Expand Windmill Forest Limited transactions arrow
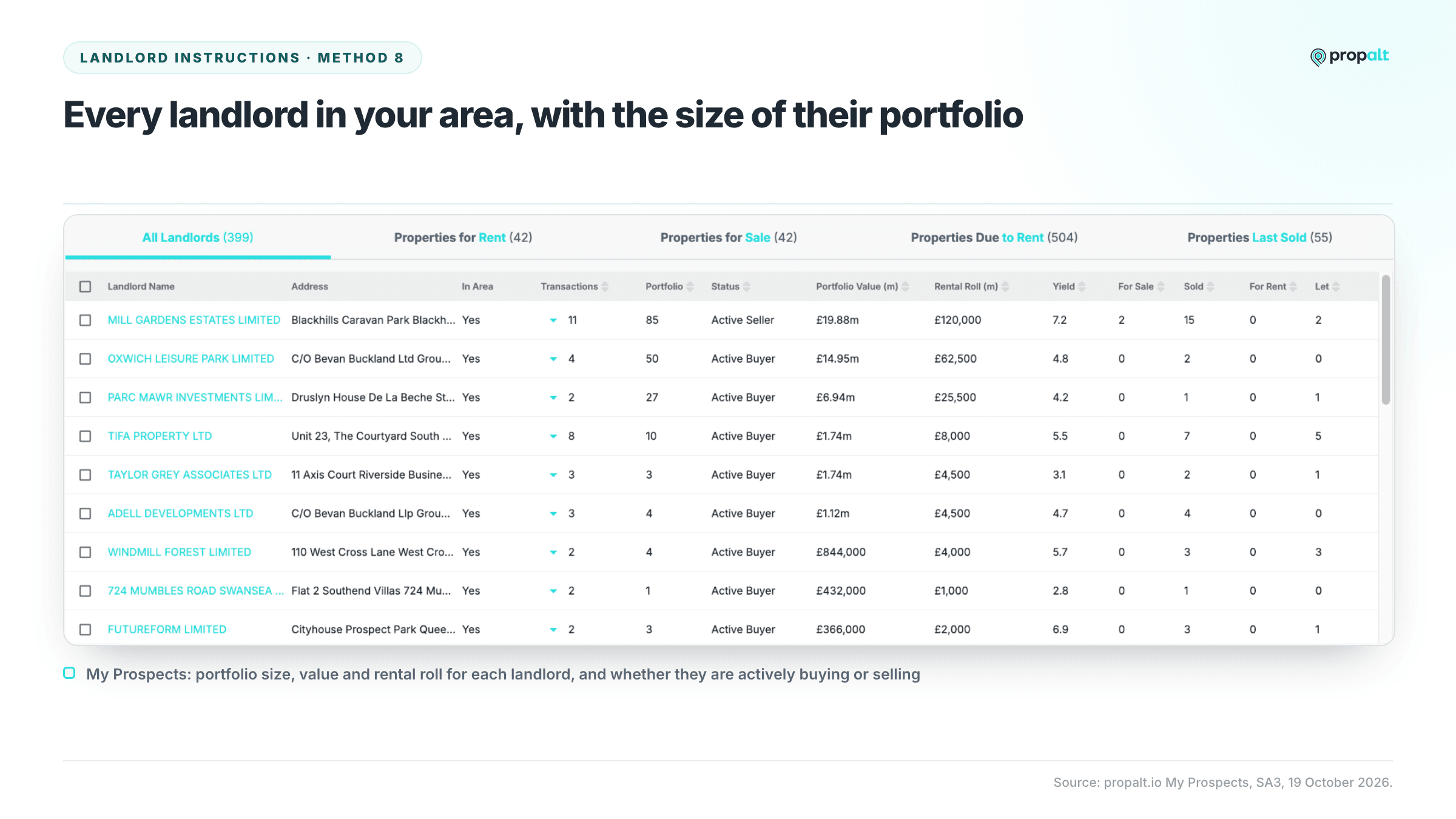This screenshot has width=1456, height=819. point(553,553)
